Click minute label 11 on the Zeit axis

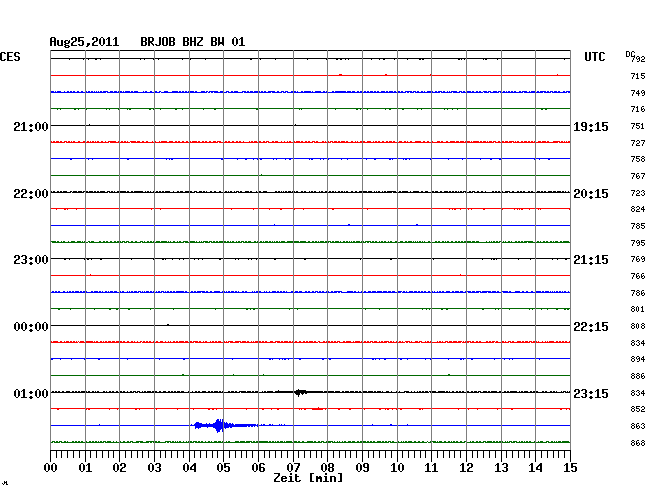[431, 468]
